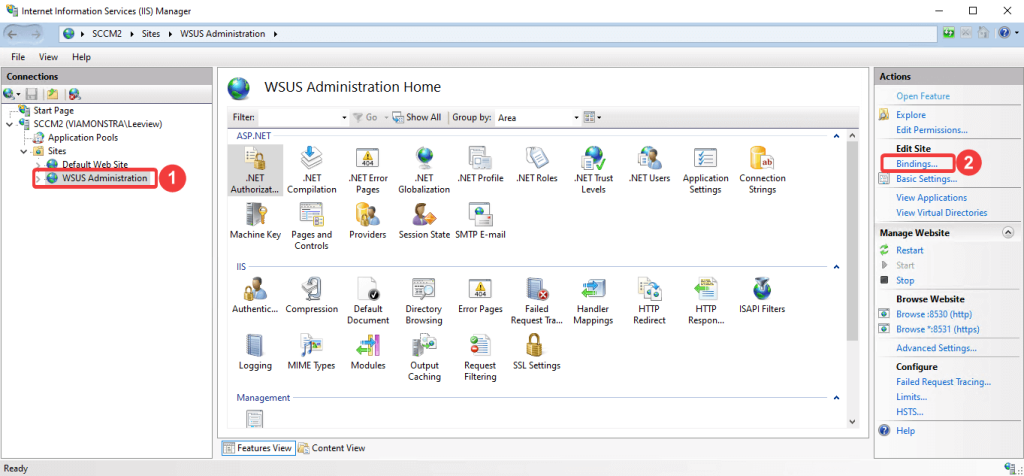This screenshot has width=1024, height=476.
Task: Collapse the Sites tree node
Action: (x=23, y=151)
